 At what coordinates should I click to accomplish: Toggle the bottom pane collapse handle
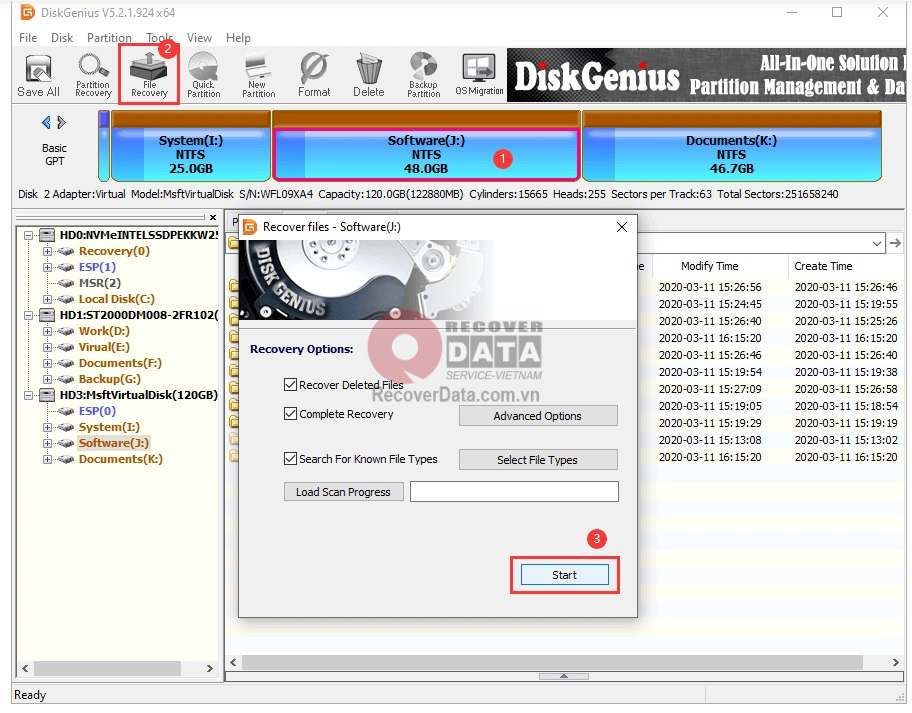point(564,676)
